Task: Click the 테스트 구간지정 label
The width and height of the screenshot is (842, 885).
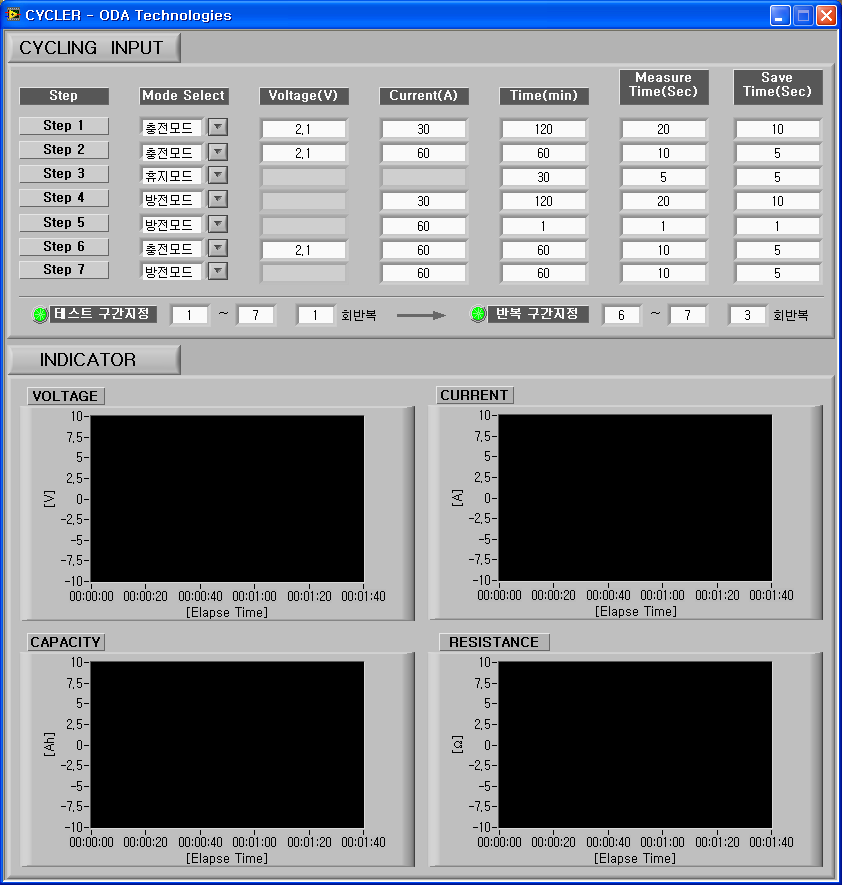Action: point(102,314)
